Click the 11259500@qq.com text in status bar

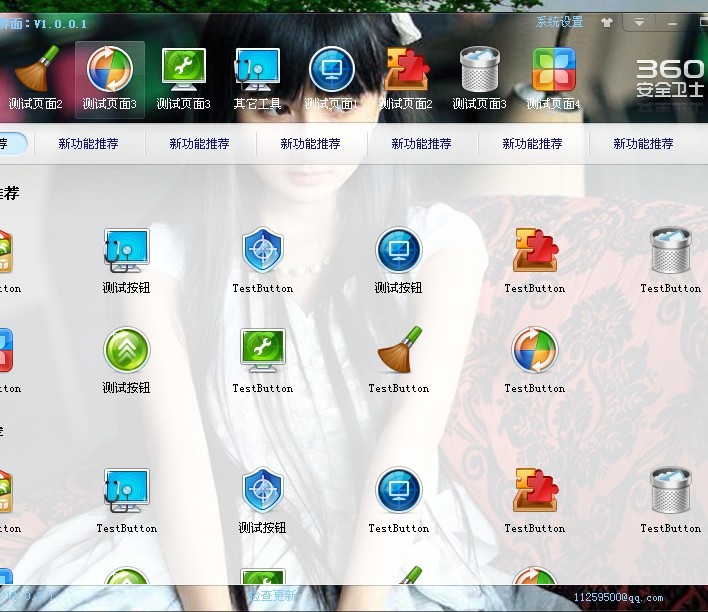(x=619, y=598)
